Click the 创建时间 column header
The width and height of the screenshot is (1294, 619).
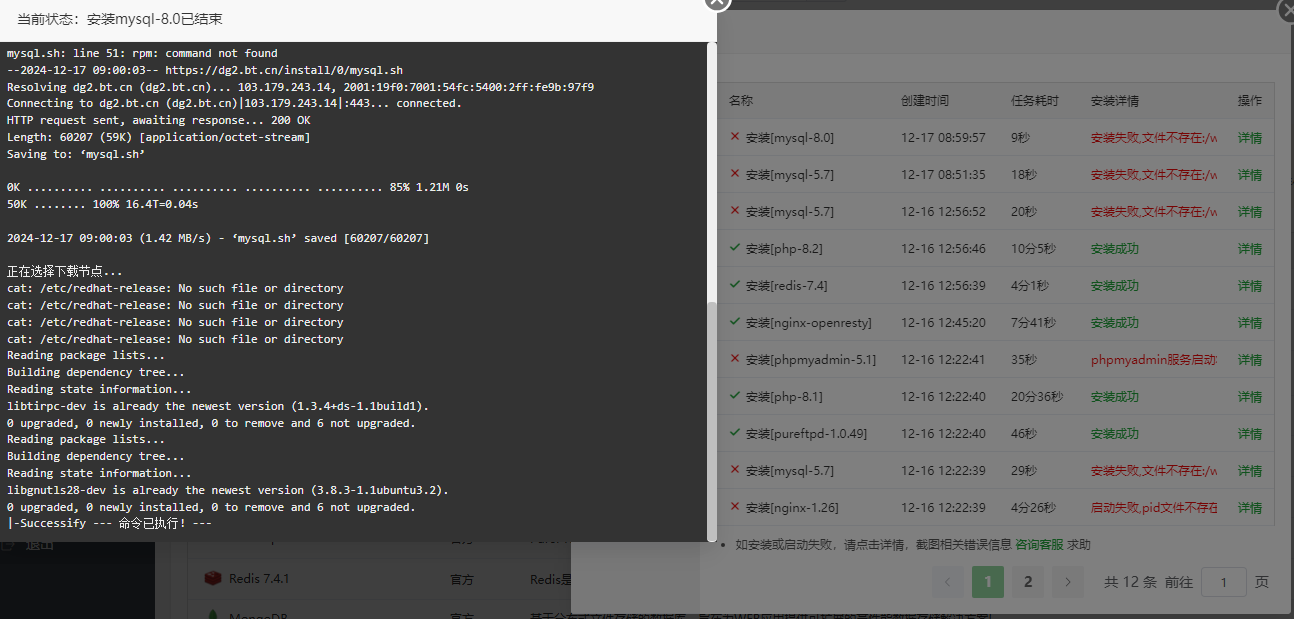tap(925, 101)
